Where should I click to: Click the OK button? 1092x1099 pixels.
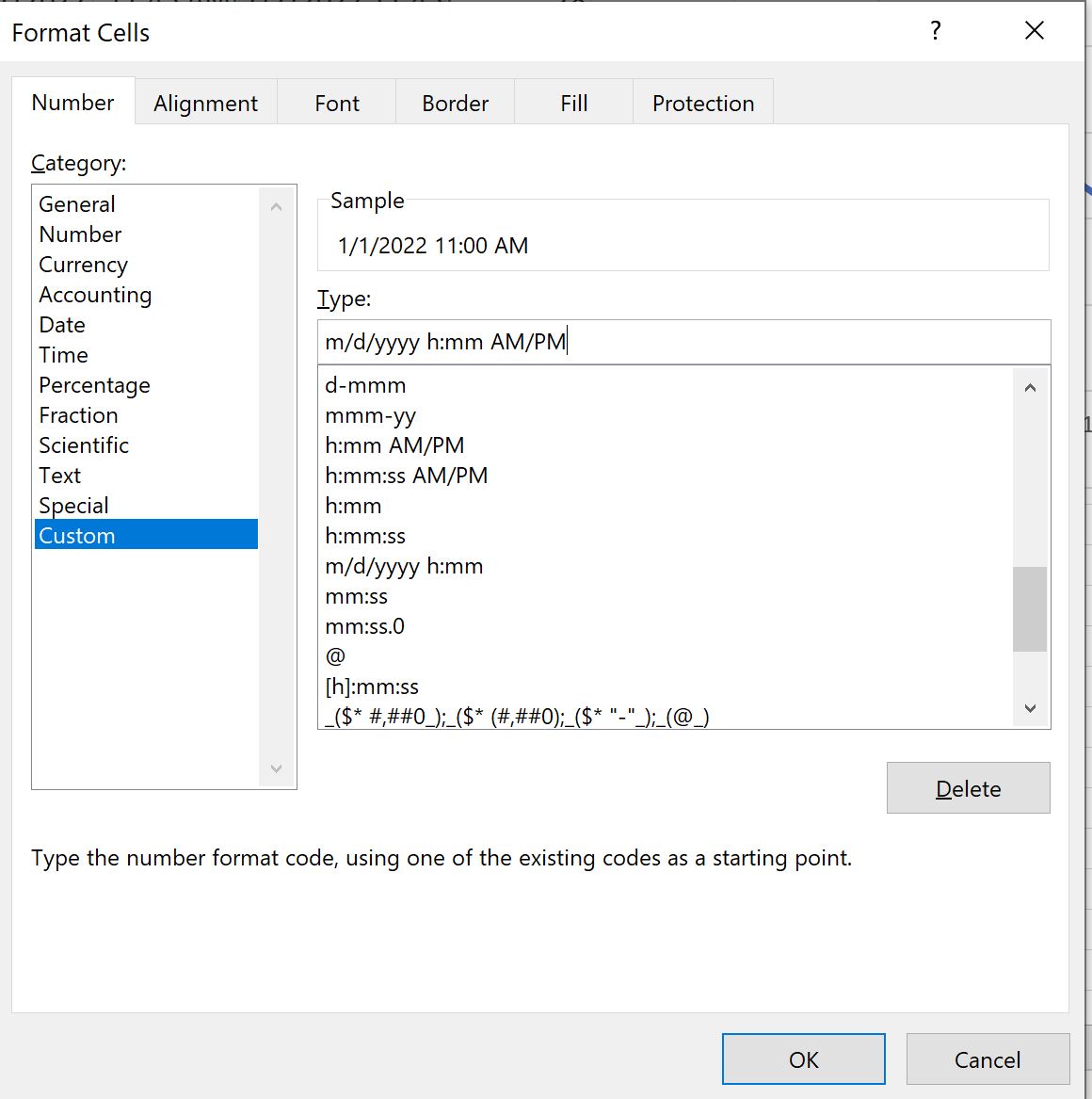tap(803, 1059)
